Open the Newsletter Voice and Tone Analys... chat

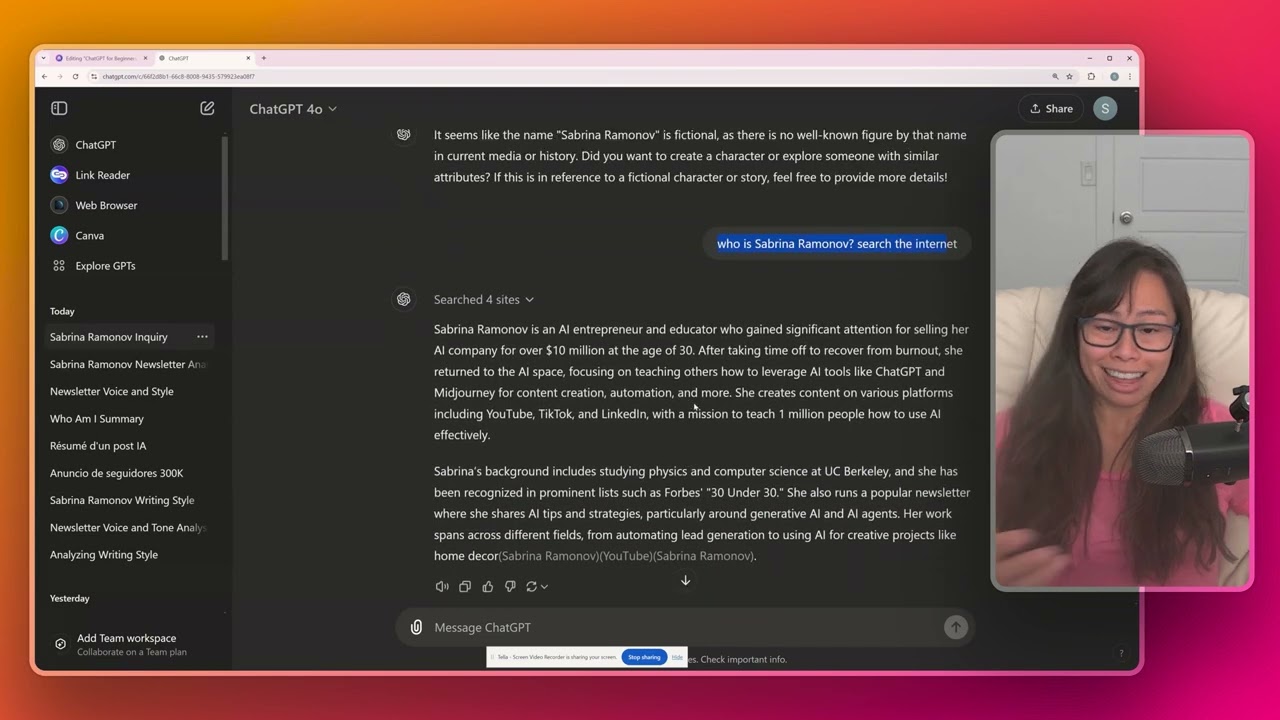point(130,527)
